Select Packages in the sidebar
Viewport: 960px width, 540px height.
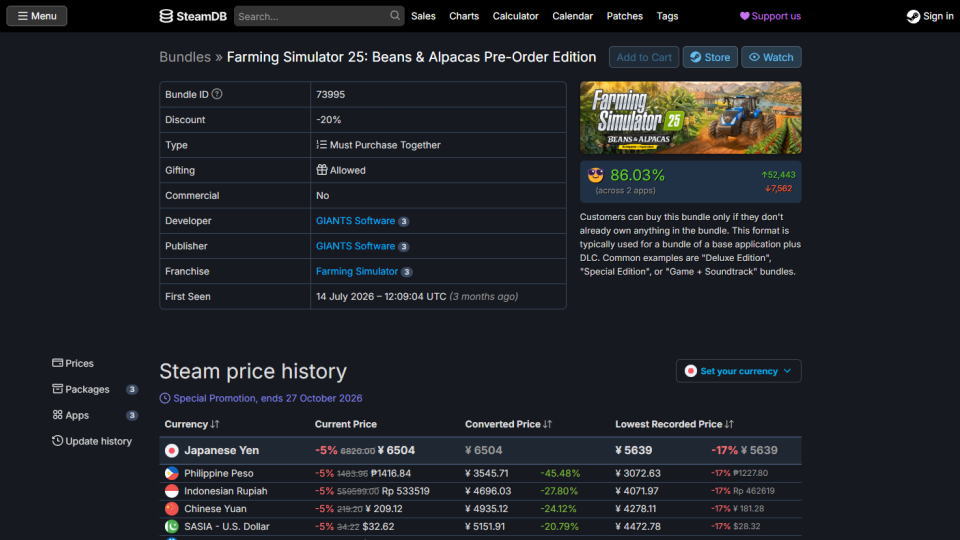point(81,389)
